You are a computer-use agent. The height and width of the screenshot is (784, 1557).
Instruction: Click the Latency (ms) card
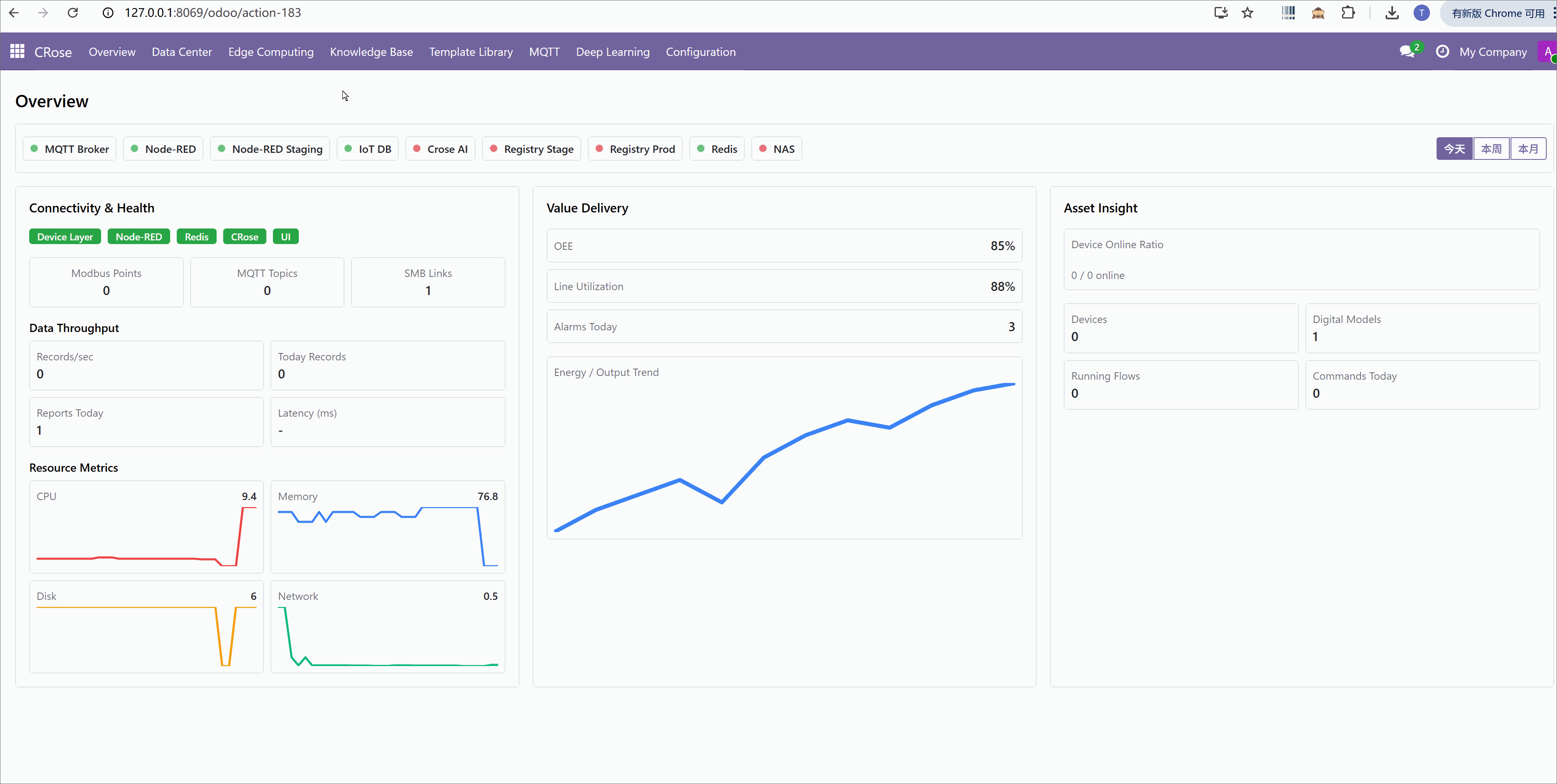click(388, 422)
